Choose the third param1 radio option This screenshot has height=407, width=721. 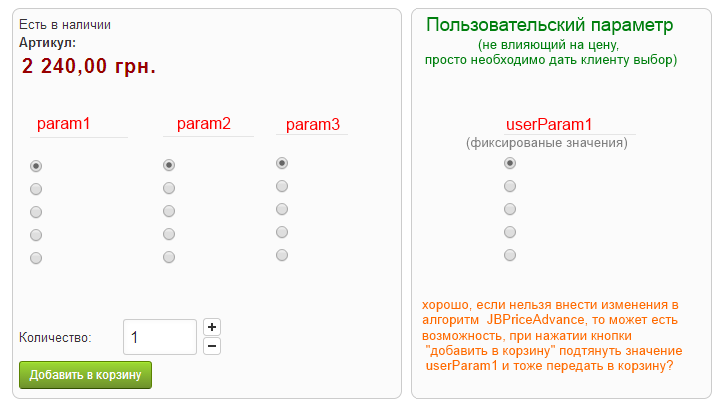pos(36,212)
